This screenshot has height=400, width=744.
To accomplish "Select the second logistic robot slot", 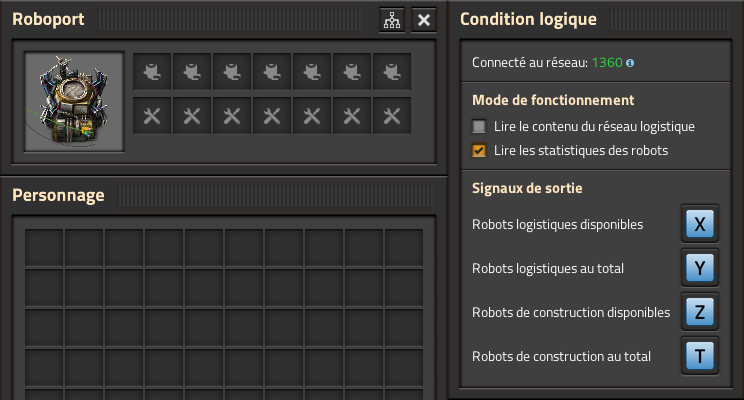I will coord(192,72).
